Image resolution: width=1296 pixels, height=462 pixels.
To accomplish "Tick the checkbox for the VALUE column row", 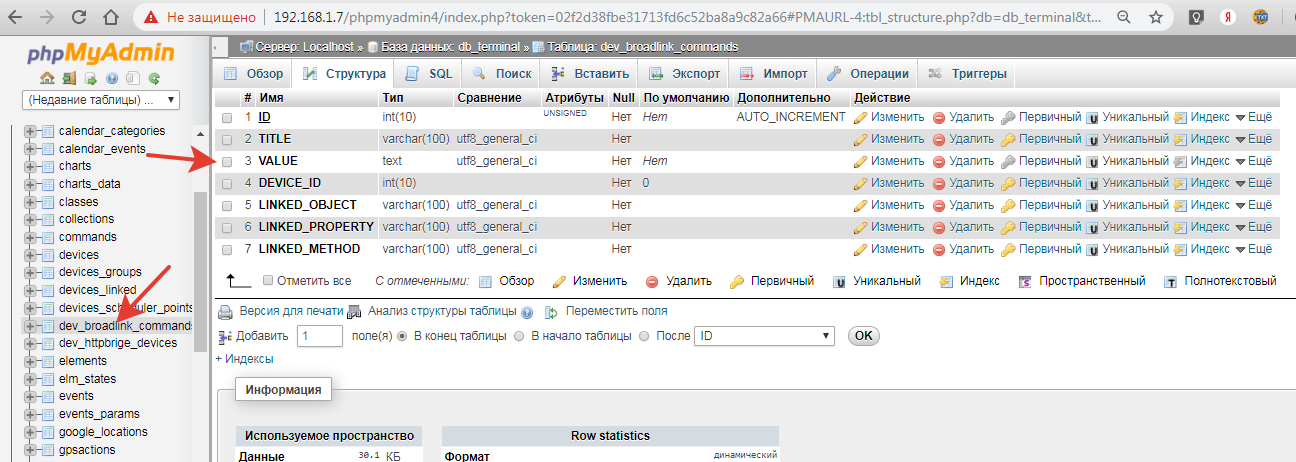I will pyautogui.click(x=227, y=161).
